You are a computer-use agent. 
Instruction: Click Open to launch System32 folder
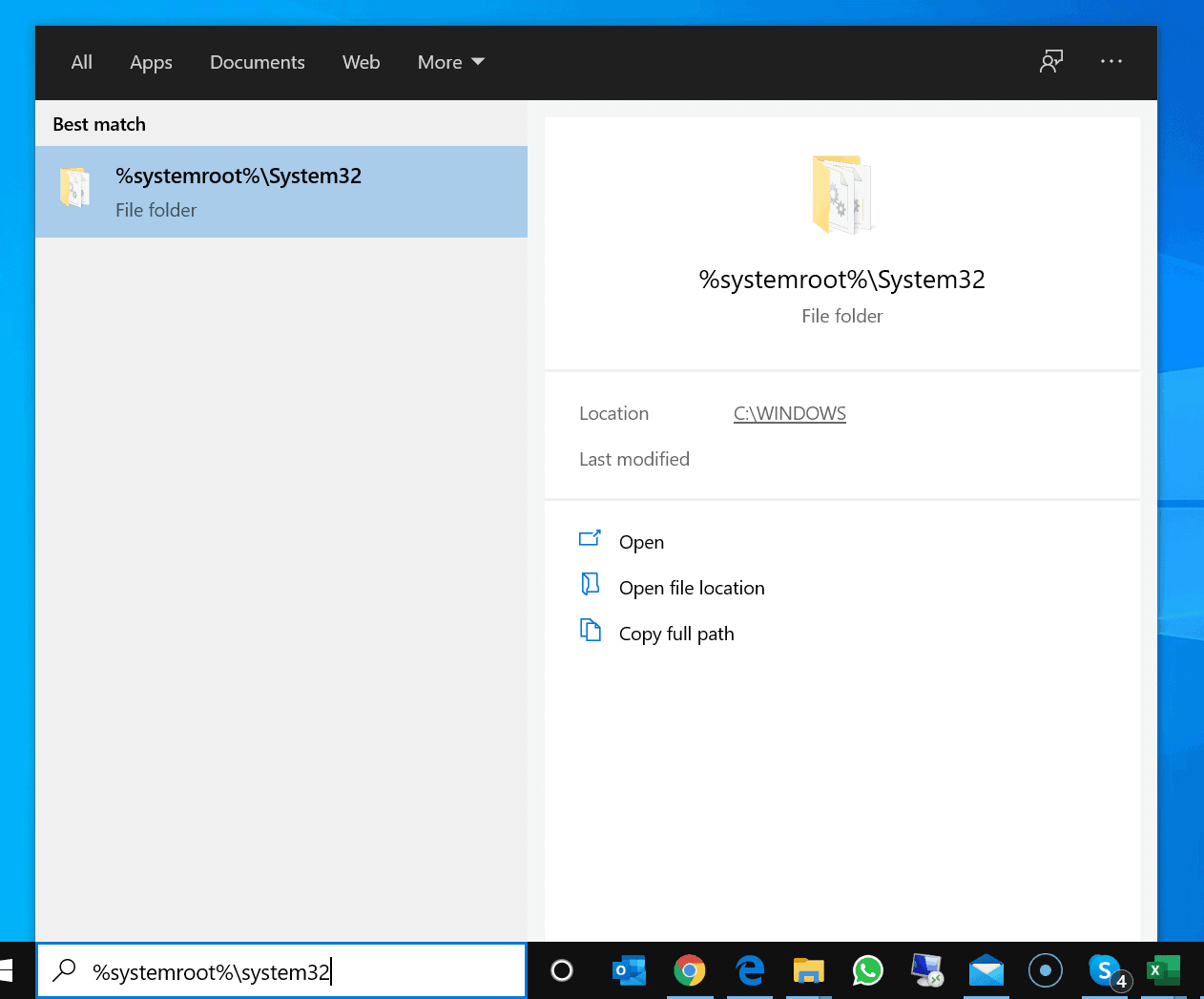click(x=640, y=542)
